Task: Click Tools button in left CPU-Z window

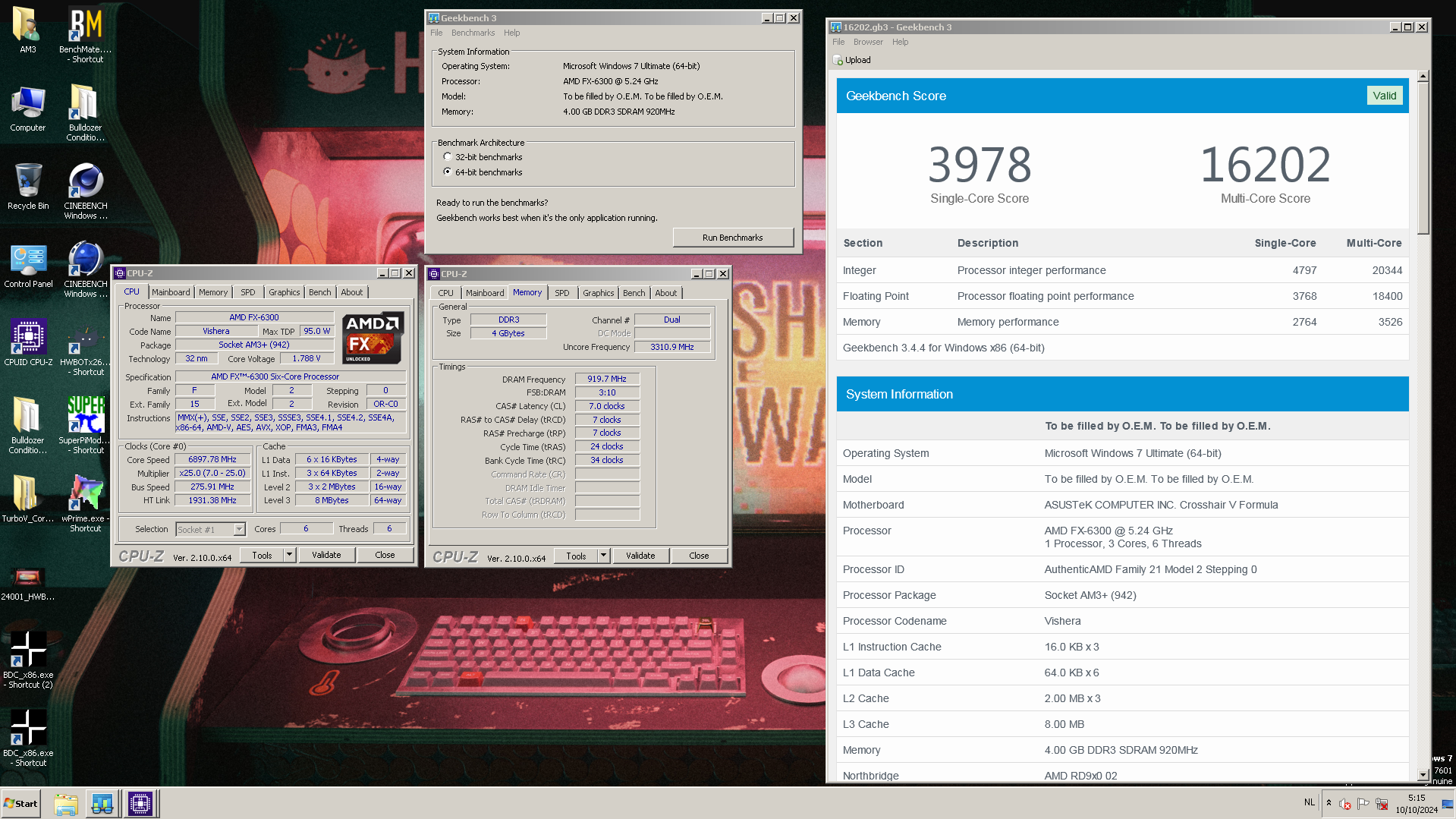Action: pyautogui.click(x=262, y=555)
